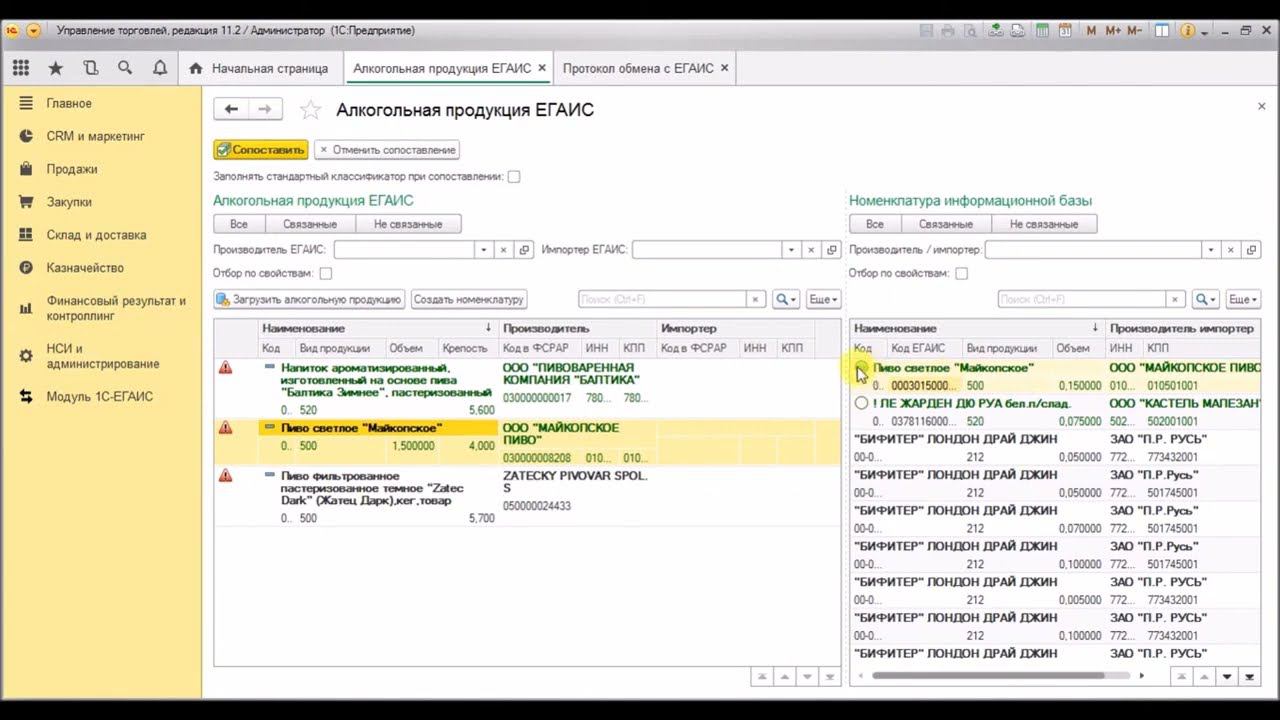Open right table search options dropdown

tap(1205, 299)
